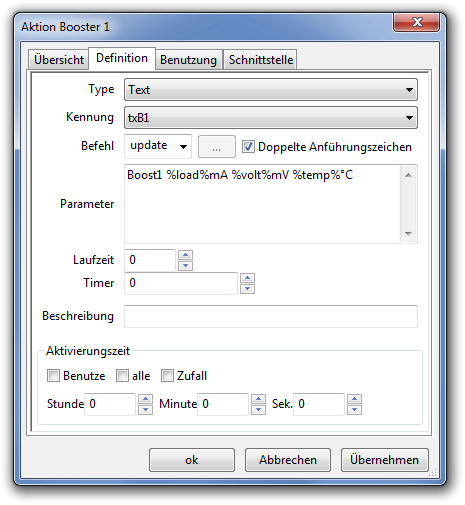
Task: Decrement the Minute spinner down arrow
Action: (258, 410)
